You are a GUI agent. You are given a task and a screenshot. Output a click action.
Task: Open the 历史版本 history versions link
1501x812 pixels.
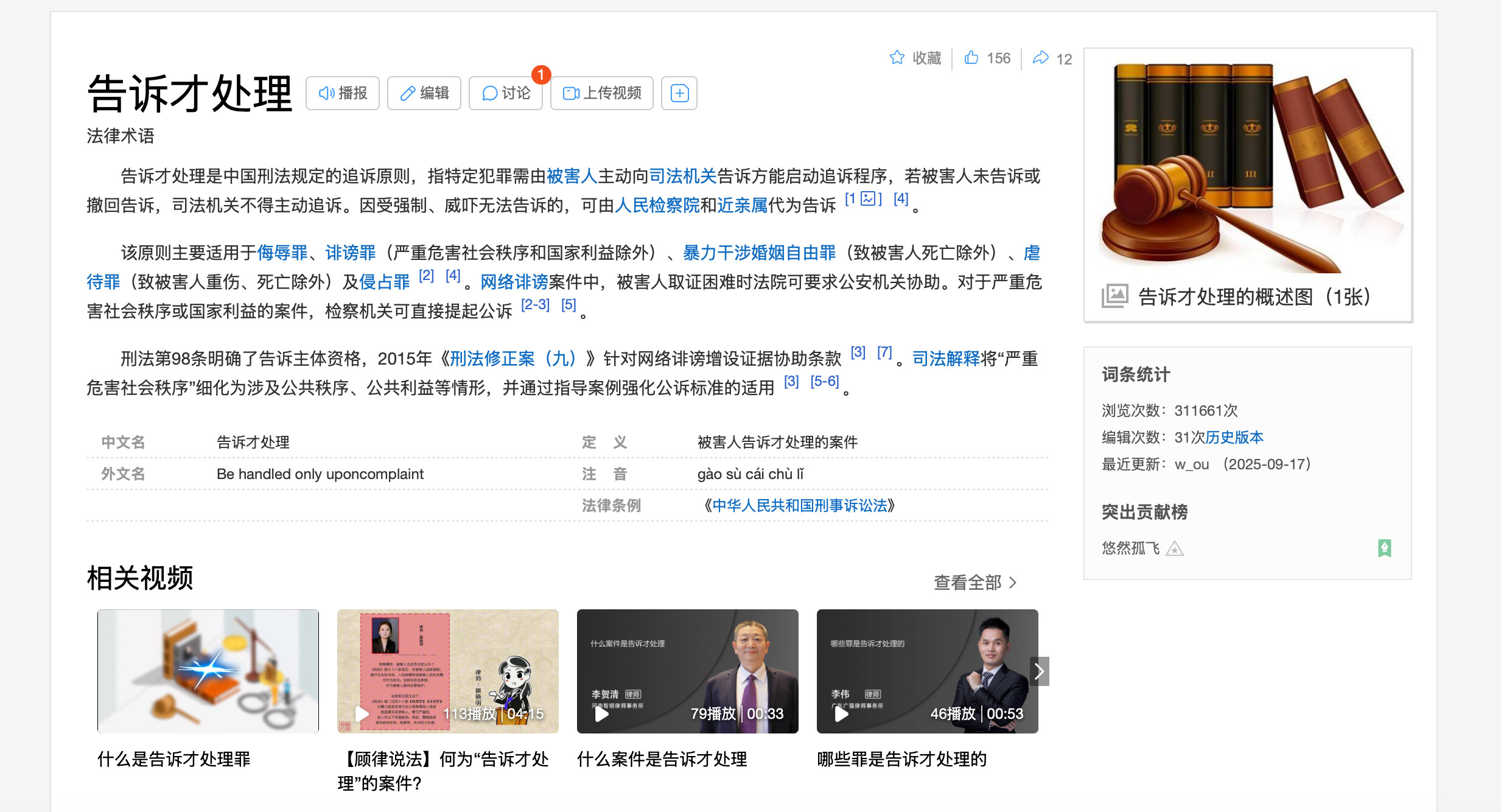click(1234, 437)
